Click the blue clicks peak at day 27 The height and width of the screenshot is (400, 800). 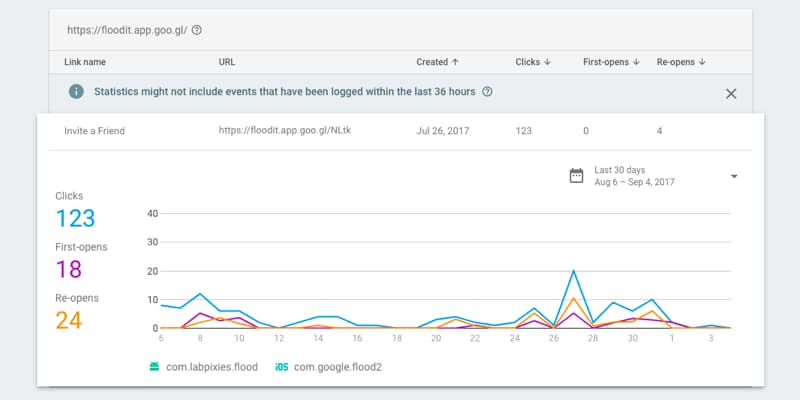coord(574,270)
